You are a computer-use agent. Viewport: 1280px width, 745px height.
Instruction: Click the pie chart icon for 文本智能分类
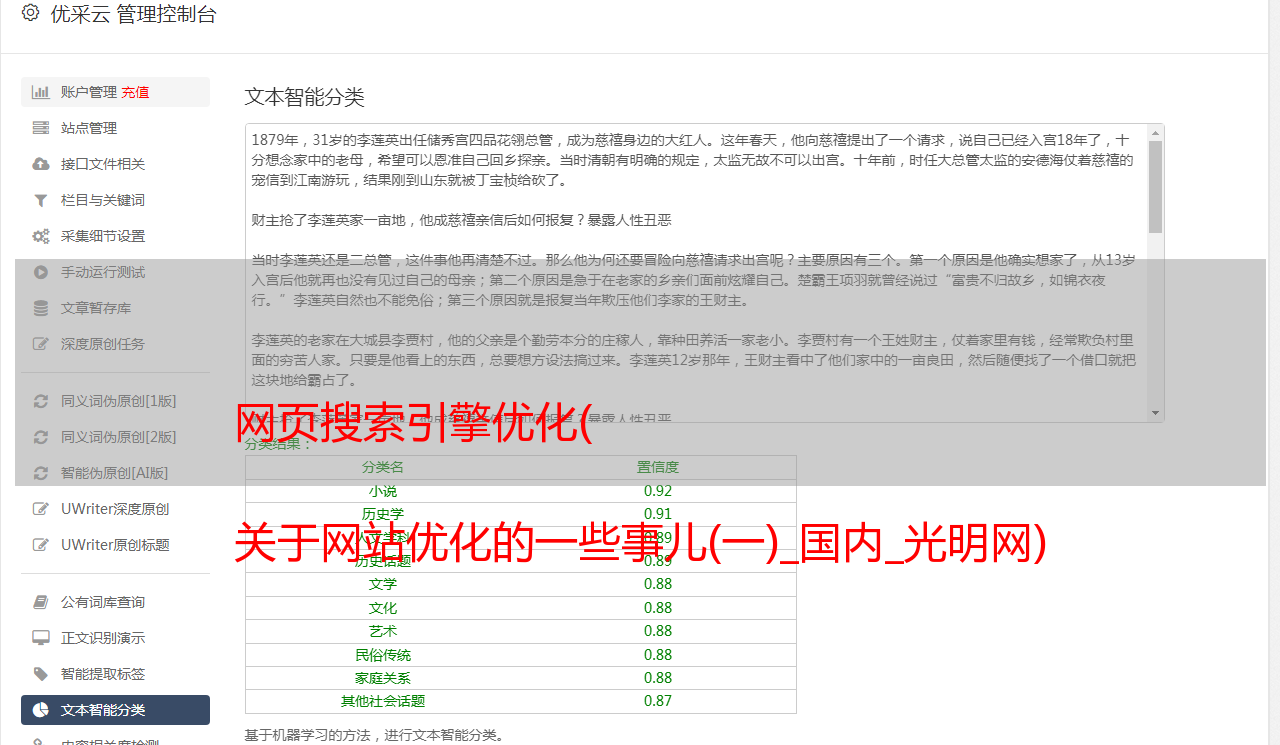(40, 710)
